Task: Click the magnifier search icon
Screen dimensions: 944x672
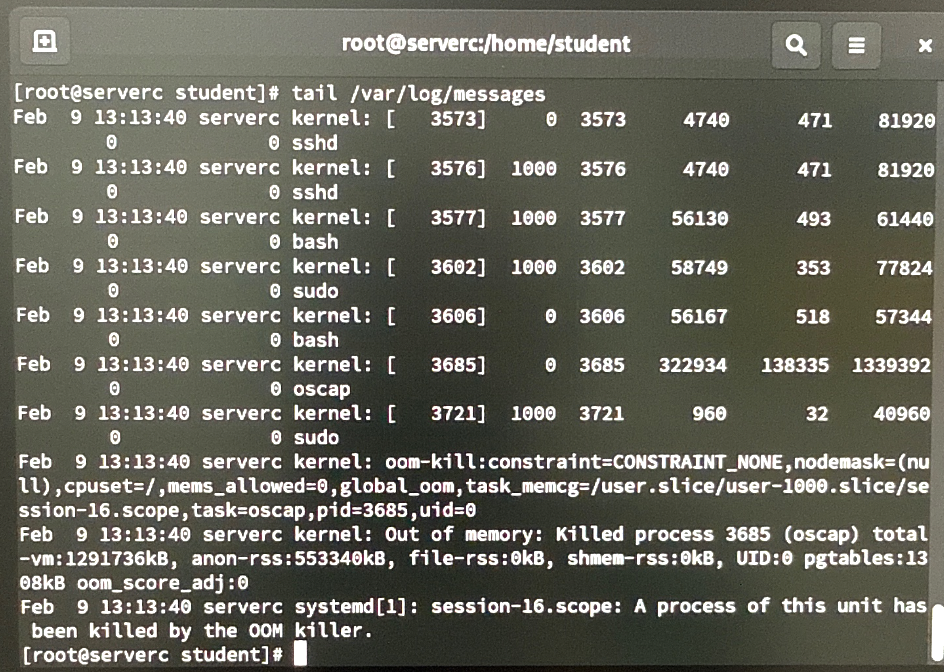Action: [x=796, y=45]
